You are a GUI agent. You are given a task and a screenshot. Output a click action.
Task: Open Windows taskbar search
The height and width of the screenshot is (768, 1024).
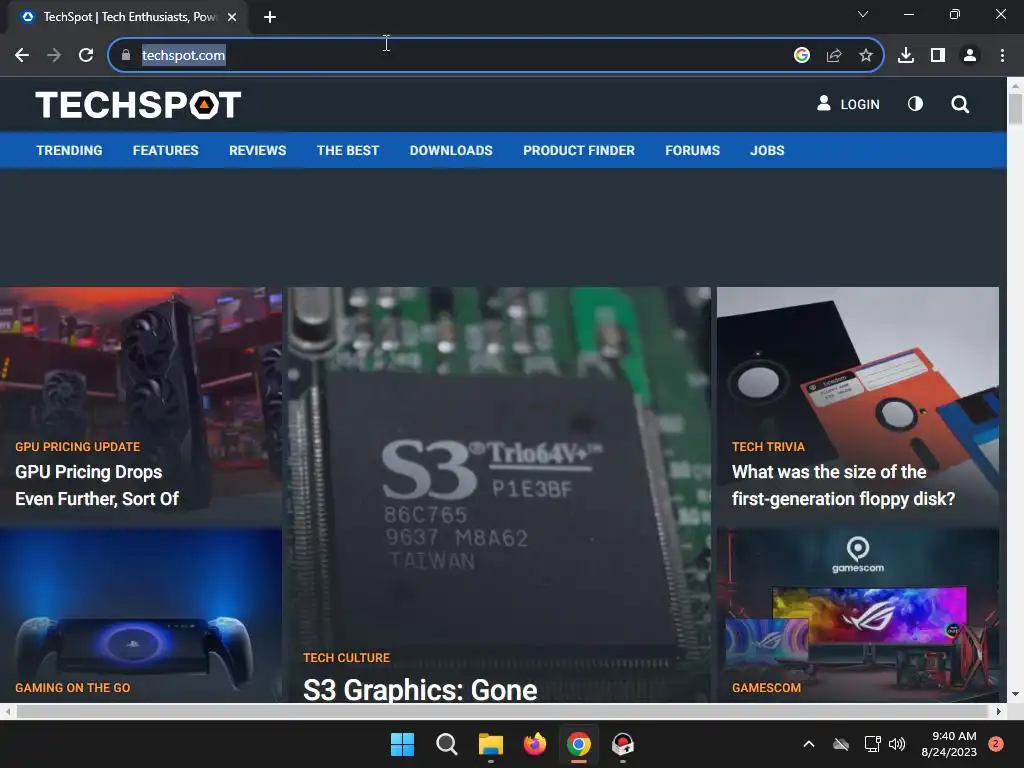click(x=447, y=744)
